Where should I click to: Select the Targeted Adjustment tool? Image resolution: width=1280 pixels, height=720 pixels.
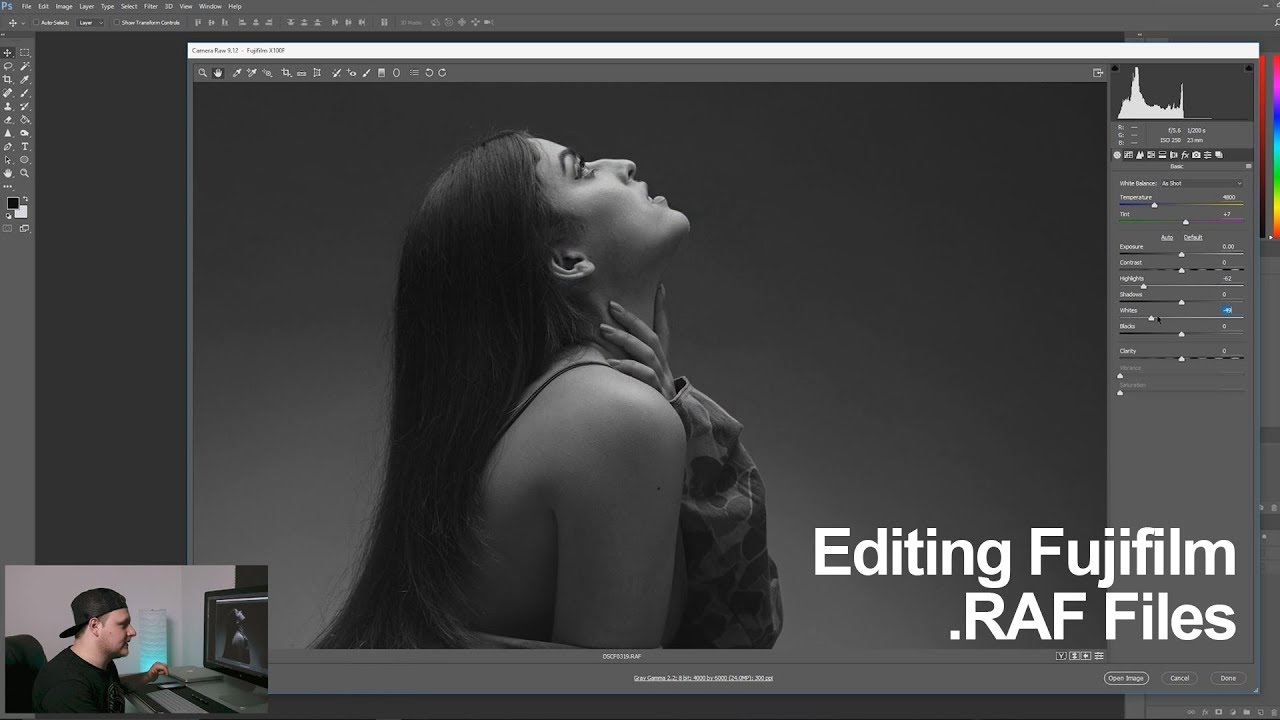point(267,73)
